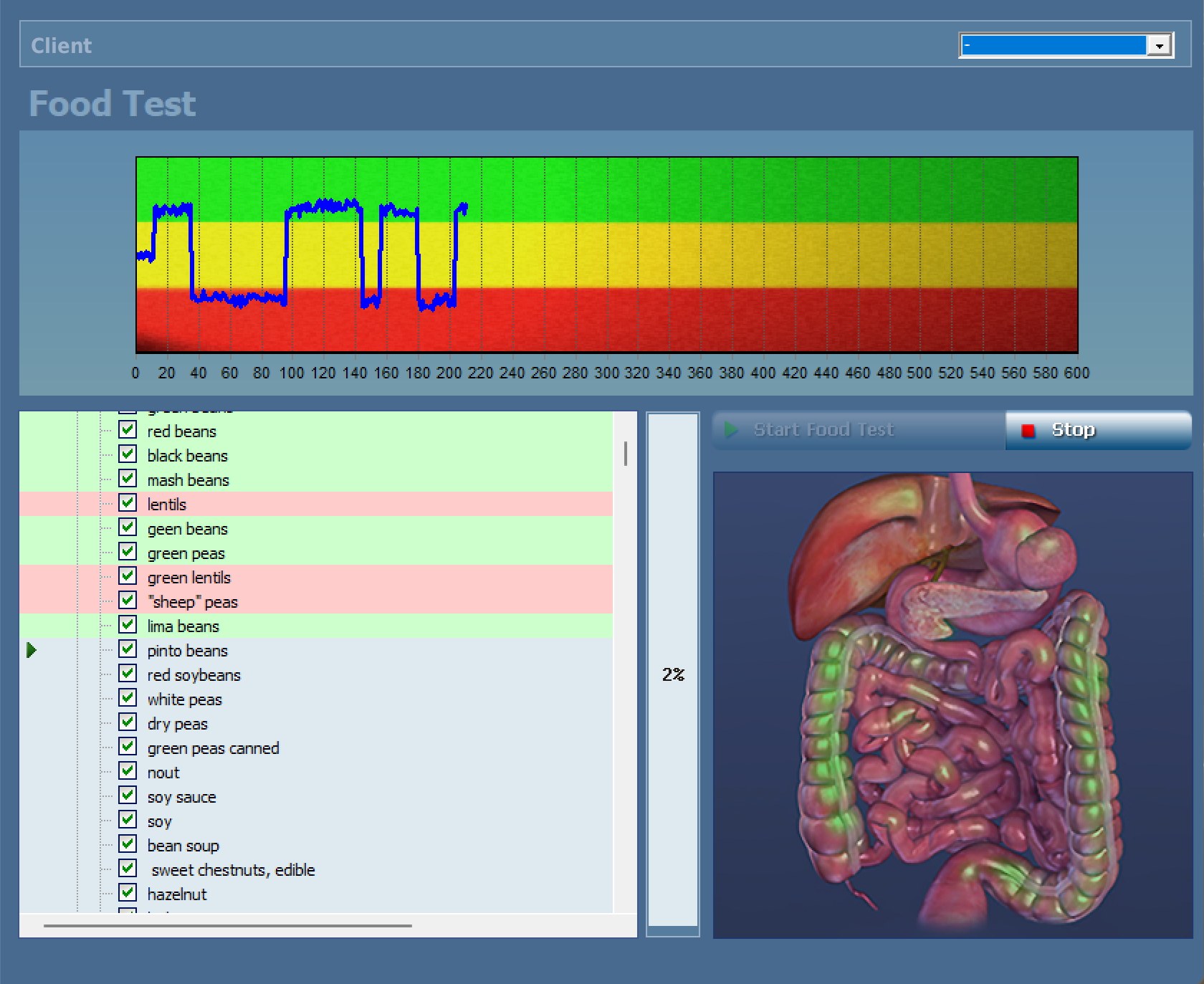Image resolution: width=1204 pixels, height=984 pixels.
Task: Select the 'nout' row text
Action: click(x=163, y=773)
